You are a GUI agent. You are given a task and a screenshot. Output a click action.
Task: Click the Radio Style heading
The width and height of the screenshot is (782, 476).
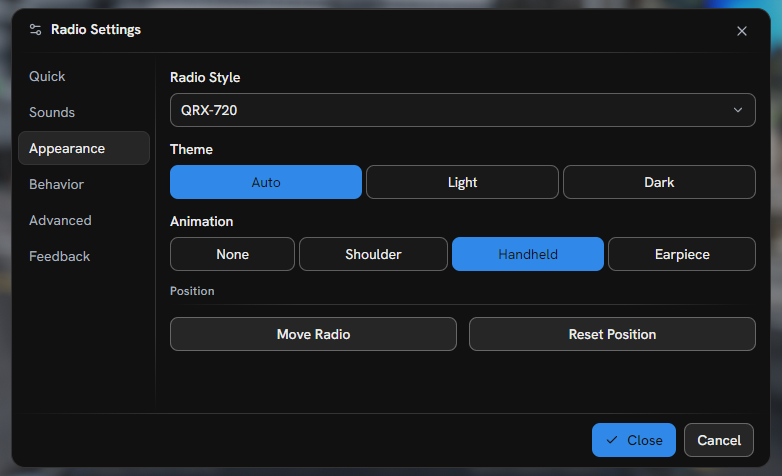pos(205,77)
